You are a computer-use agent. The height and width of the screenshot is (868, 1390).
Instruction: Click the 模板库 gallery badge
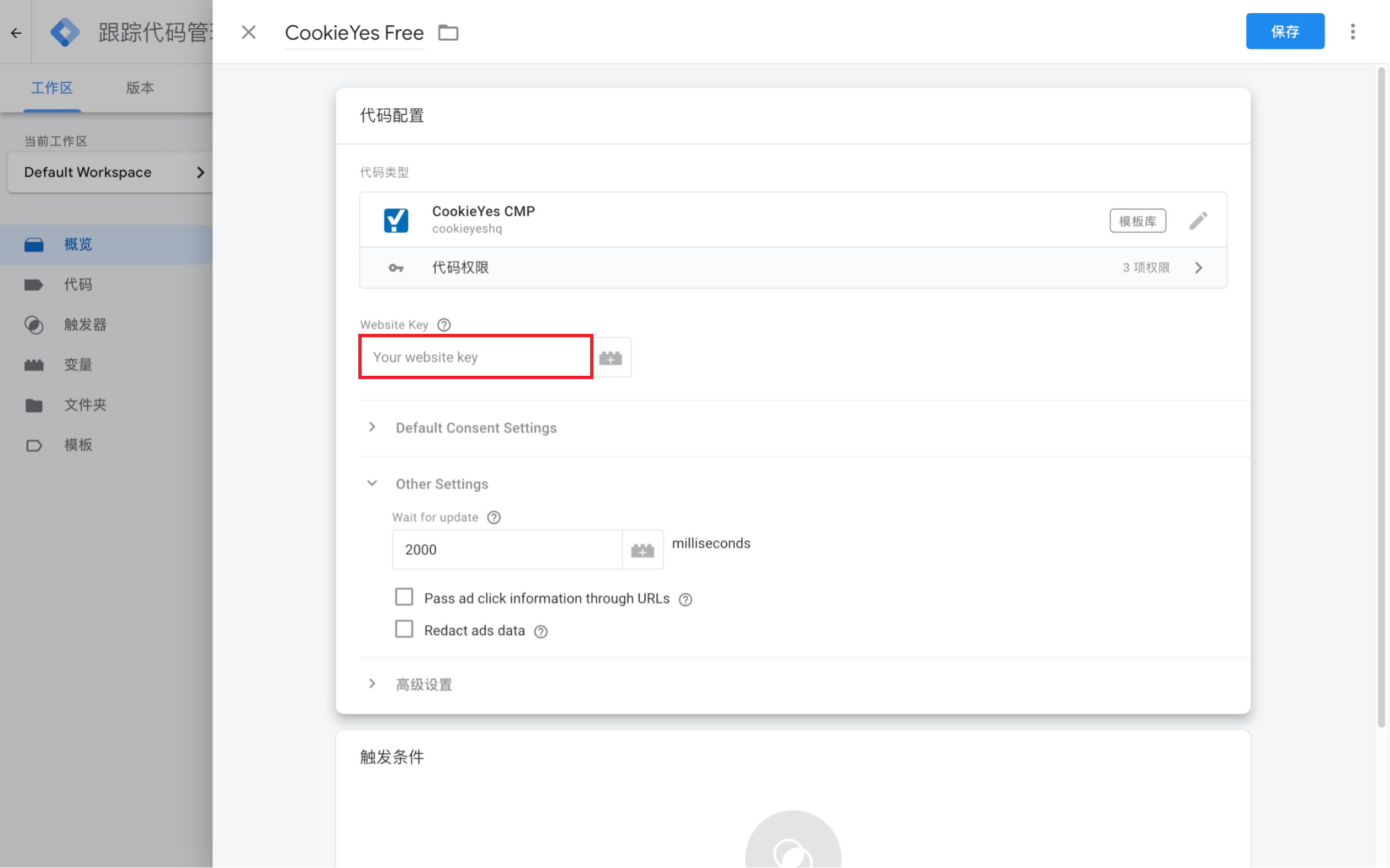pos(1137,221)
